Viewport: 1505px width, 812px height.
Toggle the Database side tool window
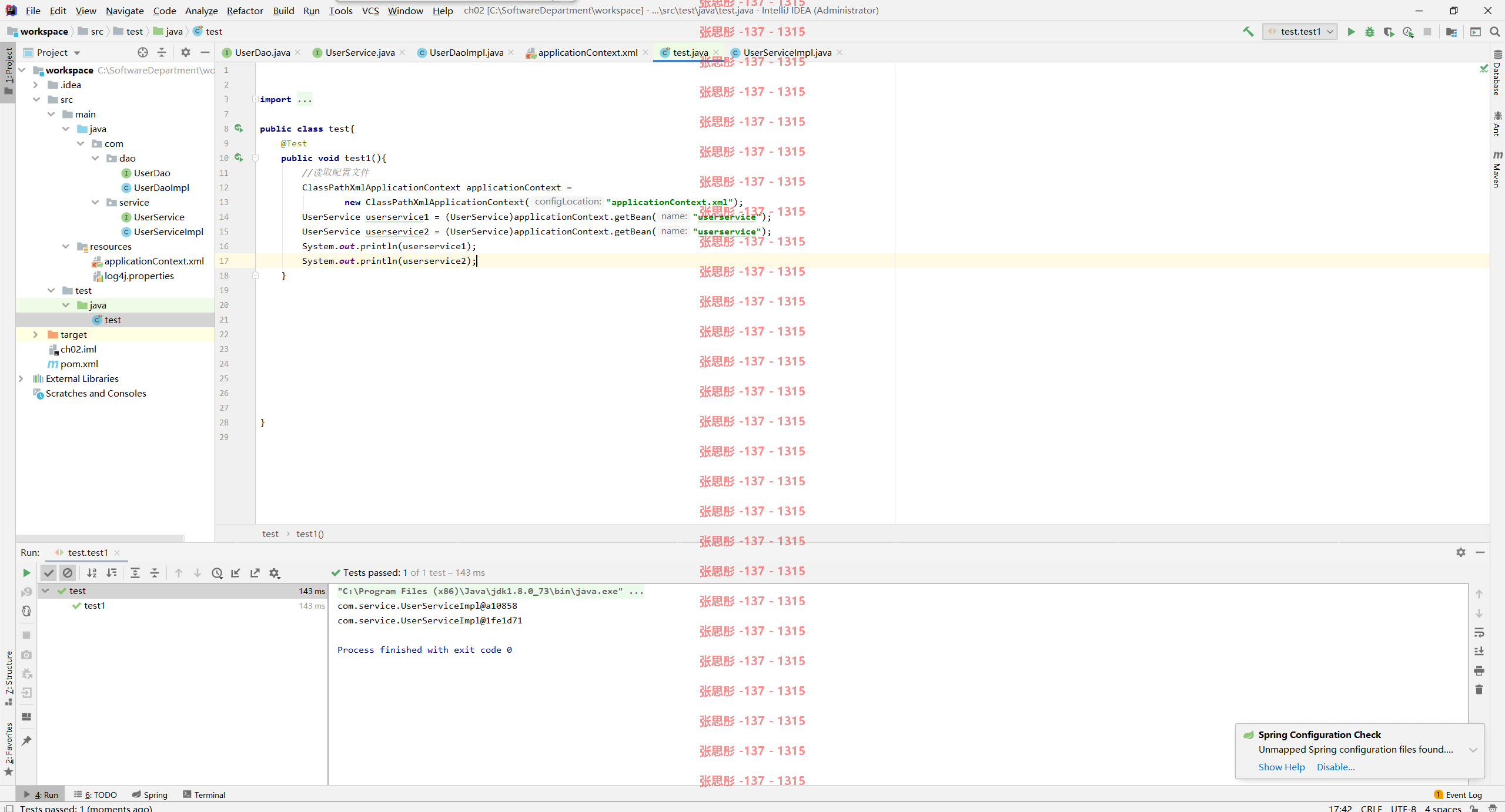tap(1497, 73)
